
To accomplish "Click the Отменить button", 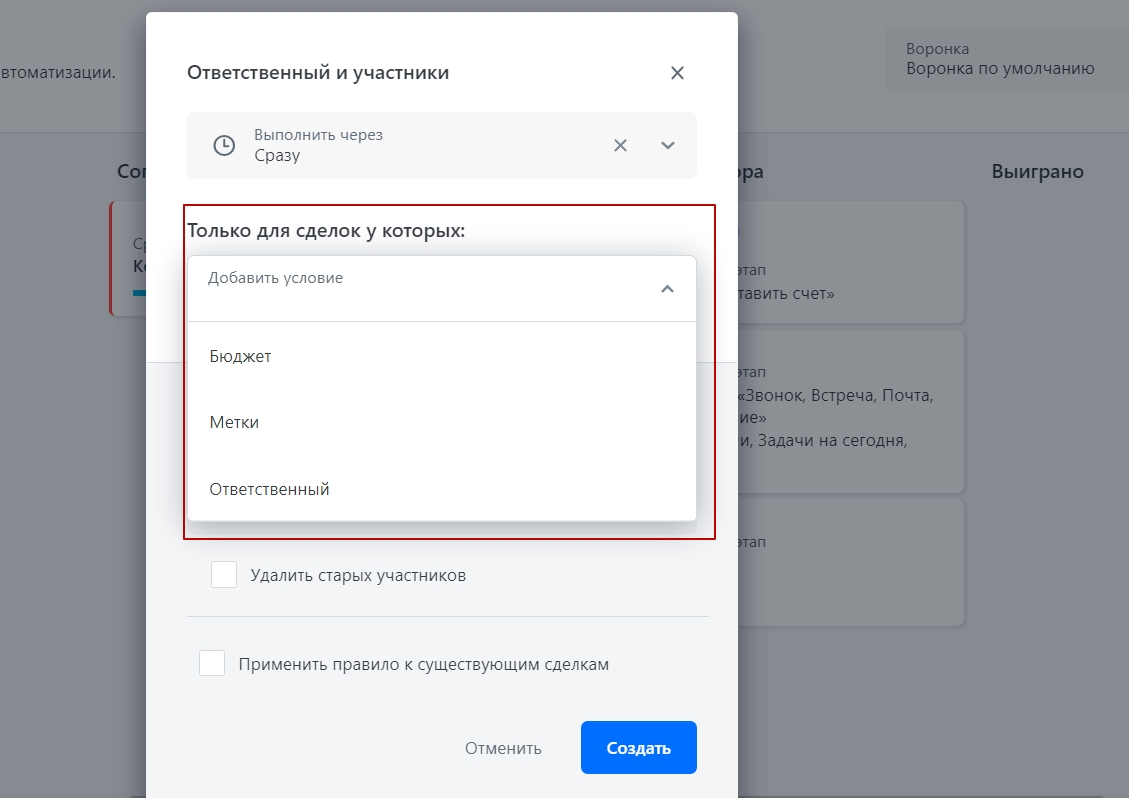I will 503,748.
